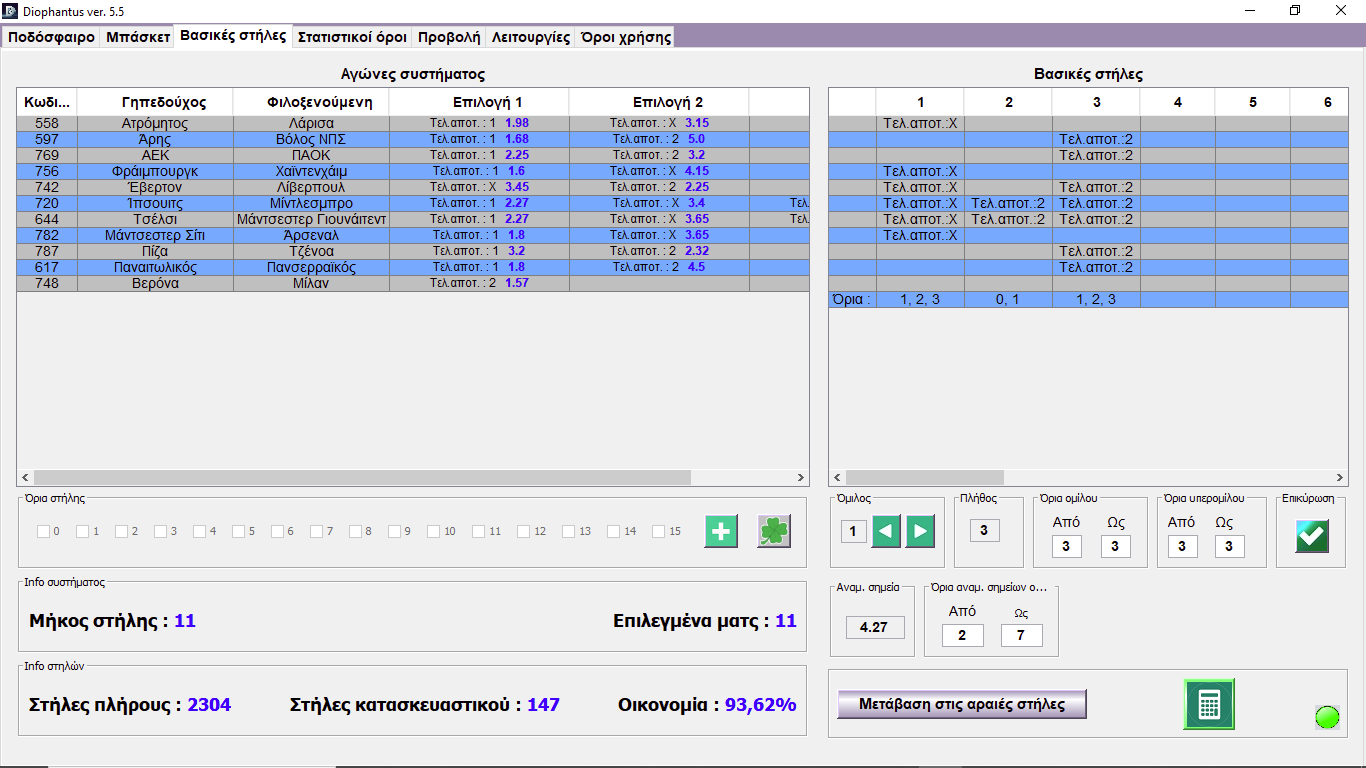Select the Μάντσεστερ Σίτι match row
Screen dimensions: 1366x768
(x=413, y=235)
